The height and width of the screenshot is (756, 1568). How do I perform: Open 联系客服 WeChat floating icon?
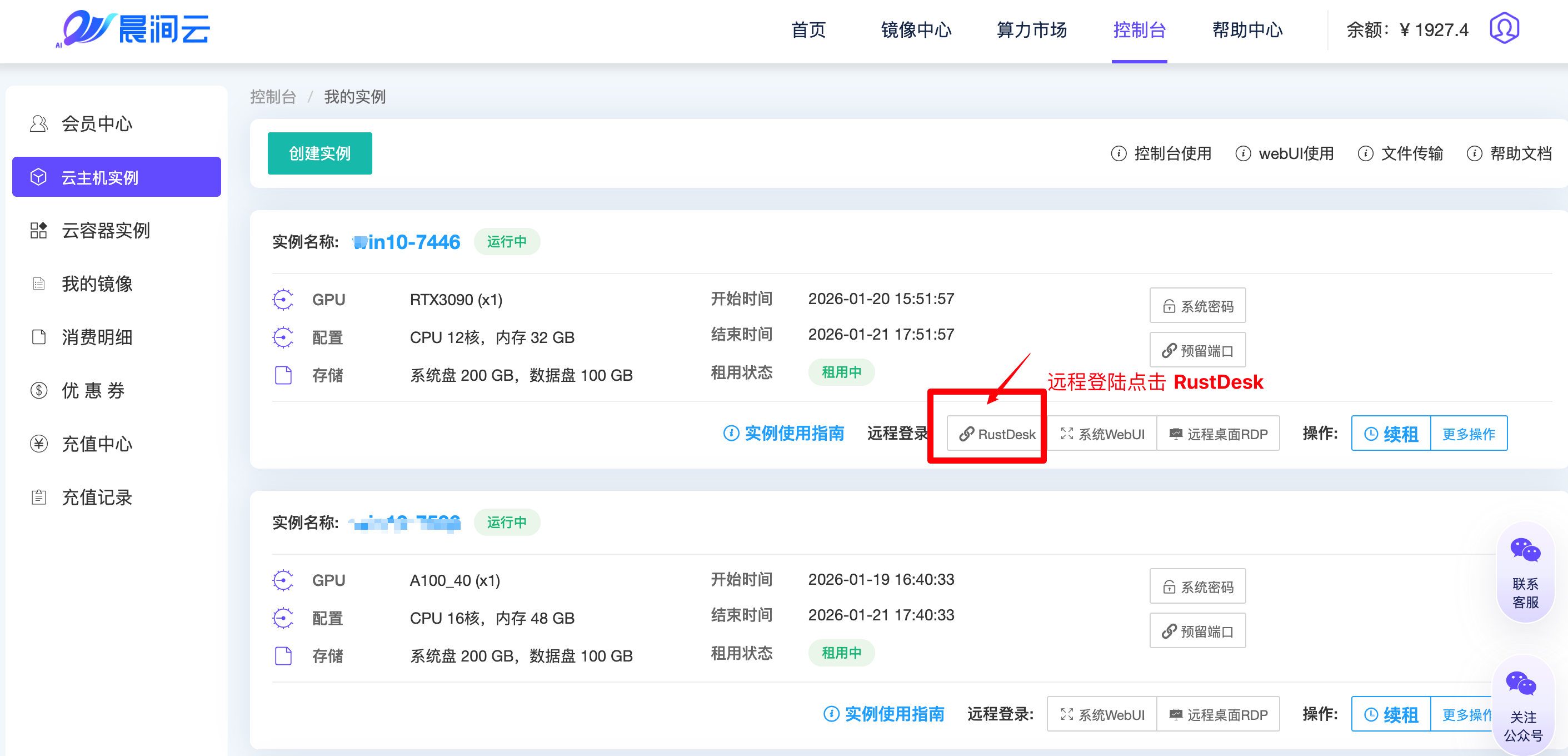(1525, 571)
